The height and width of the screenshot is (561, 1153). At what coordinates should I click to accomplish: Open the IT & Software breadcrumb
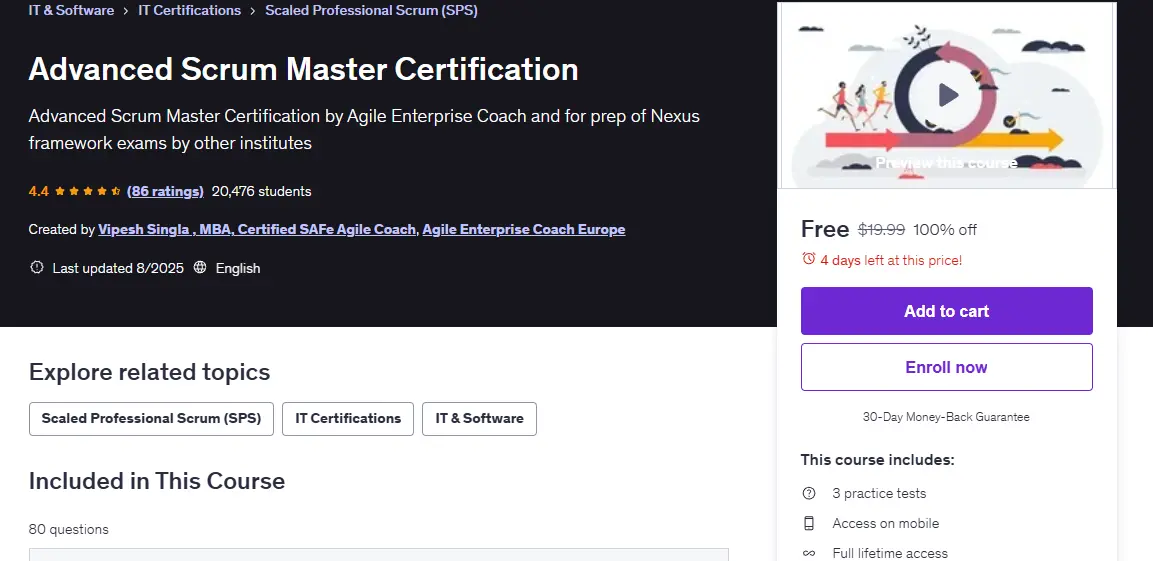[x=71, y=10]
